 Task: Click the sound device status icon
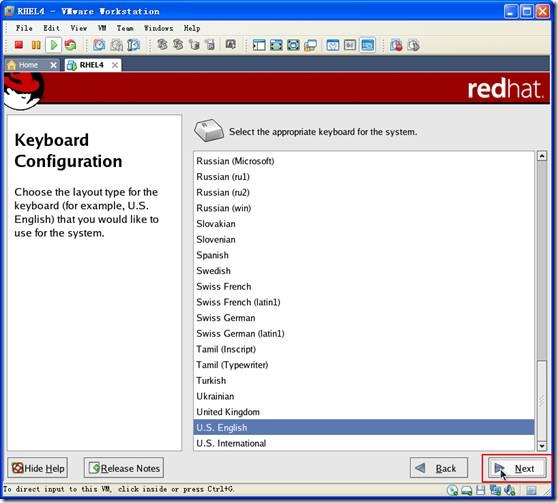510,490
